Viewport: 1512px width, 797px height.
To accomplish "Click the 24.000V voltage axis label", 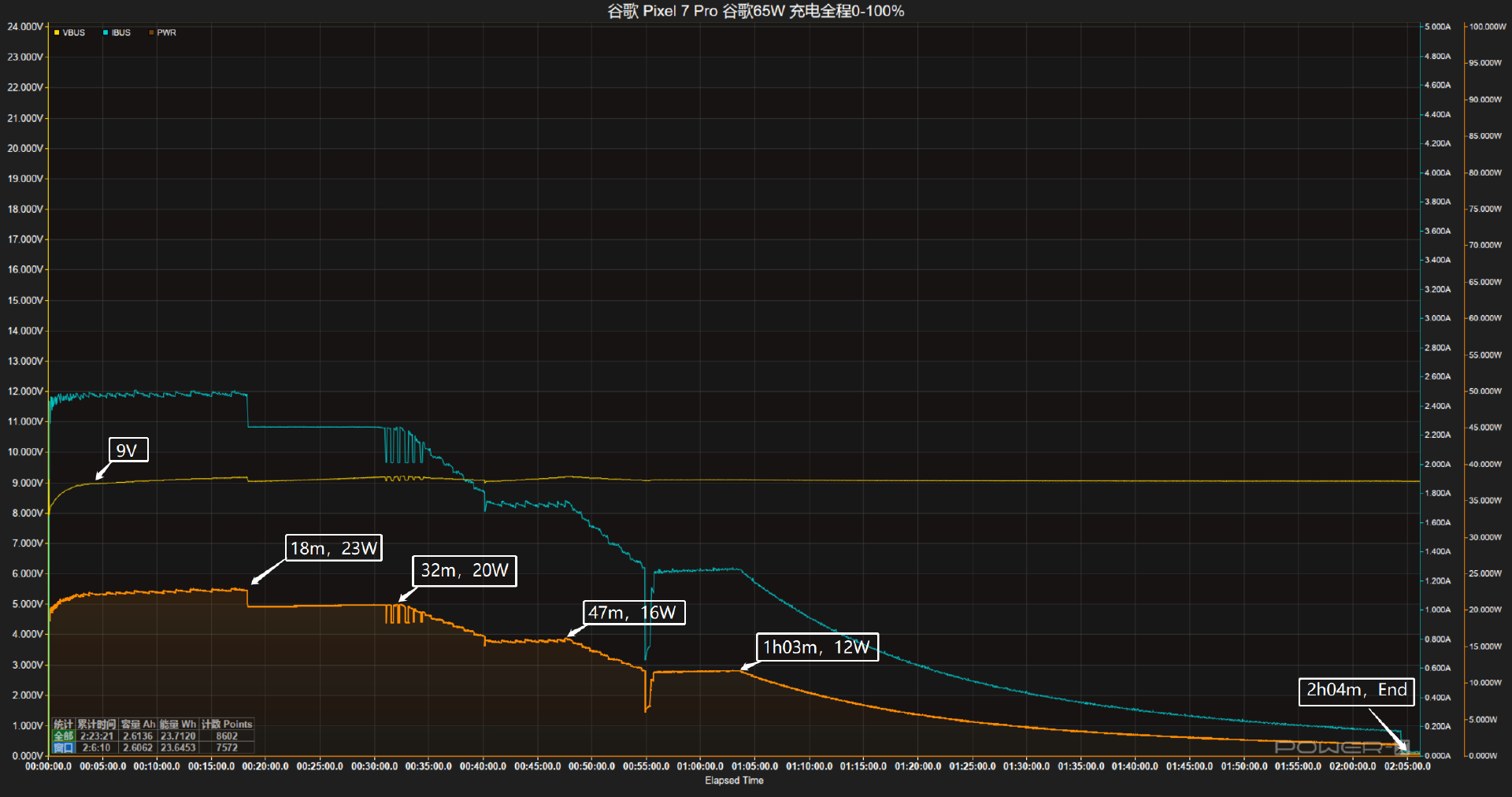I will (x=25, y=27).
